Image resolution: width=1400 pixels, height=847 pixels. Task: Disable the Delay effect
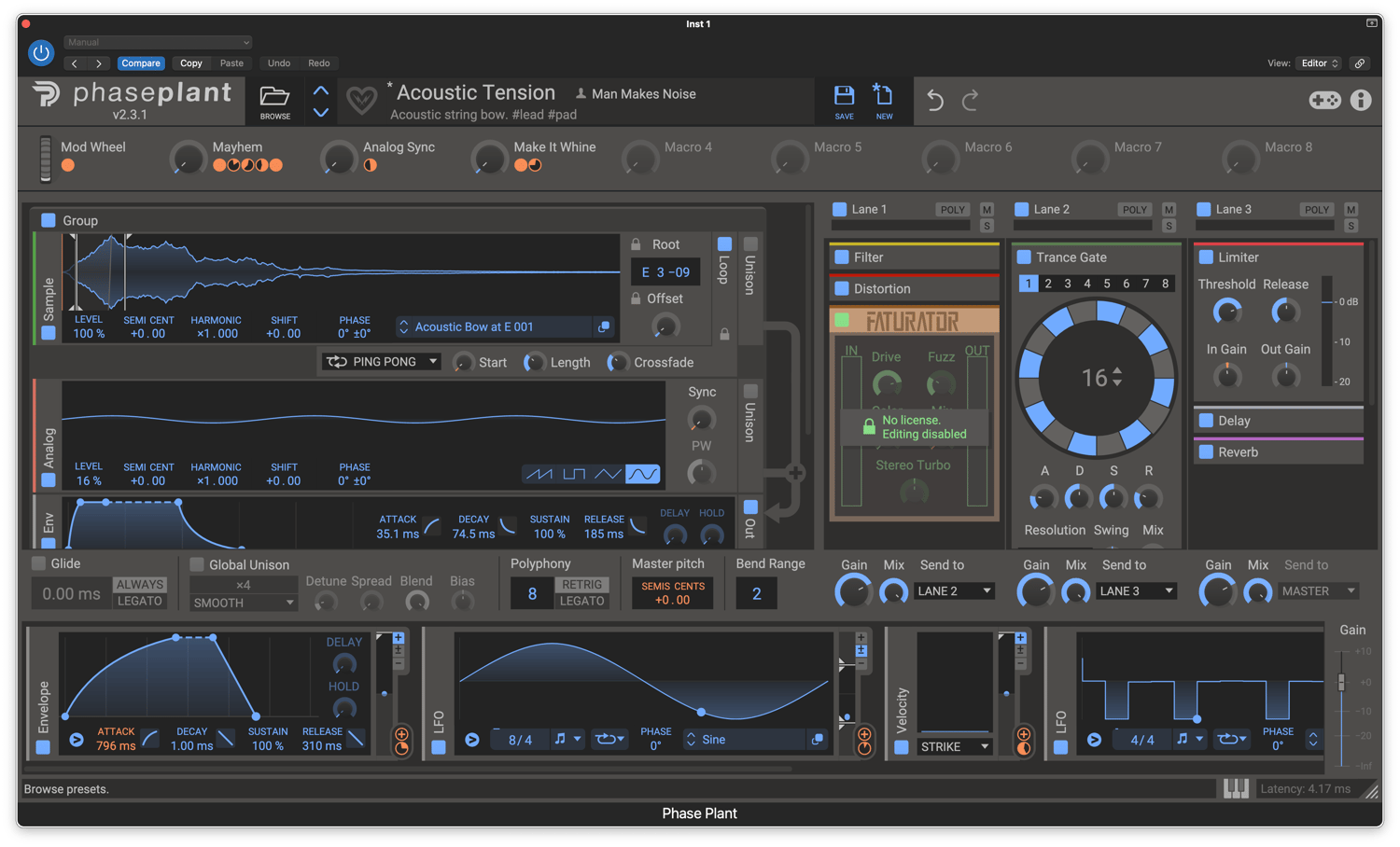tap(1206, 420)
